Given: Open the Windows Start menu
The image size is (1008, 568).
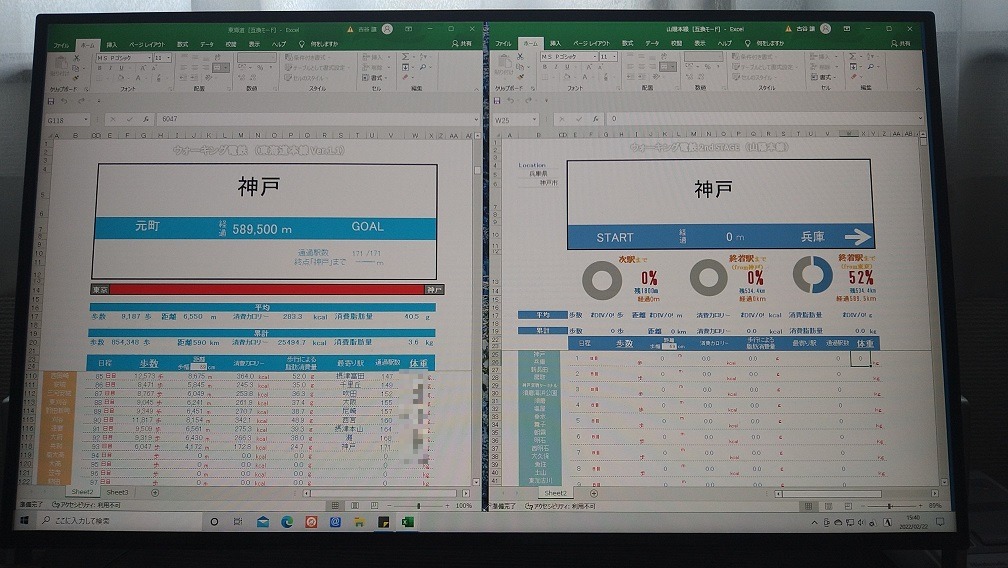Looking at the screenshot, I should point(24,520).
